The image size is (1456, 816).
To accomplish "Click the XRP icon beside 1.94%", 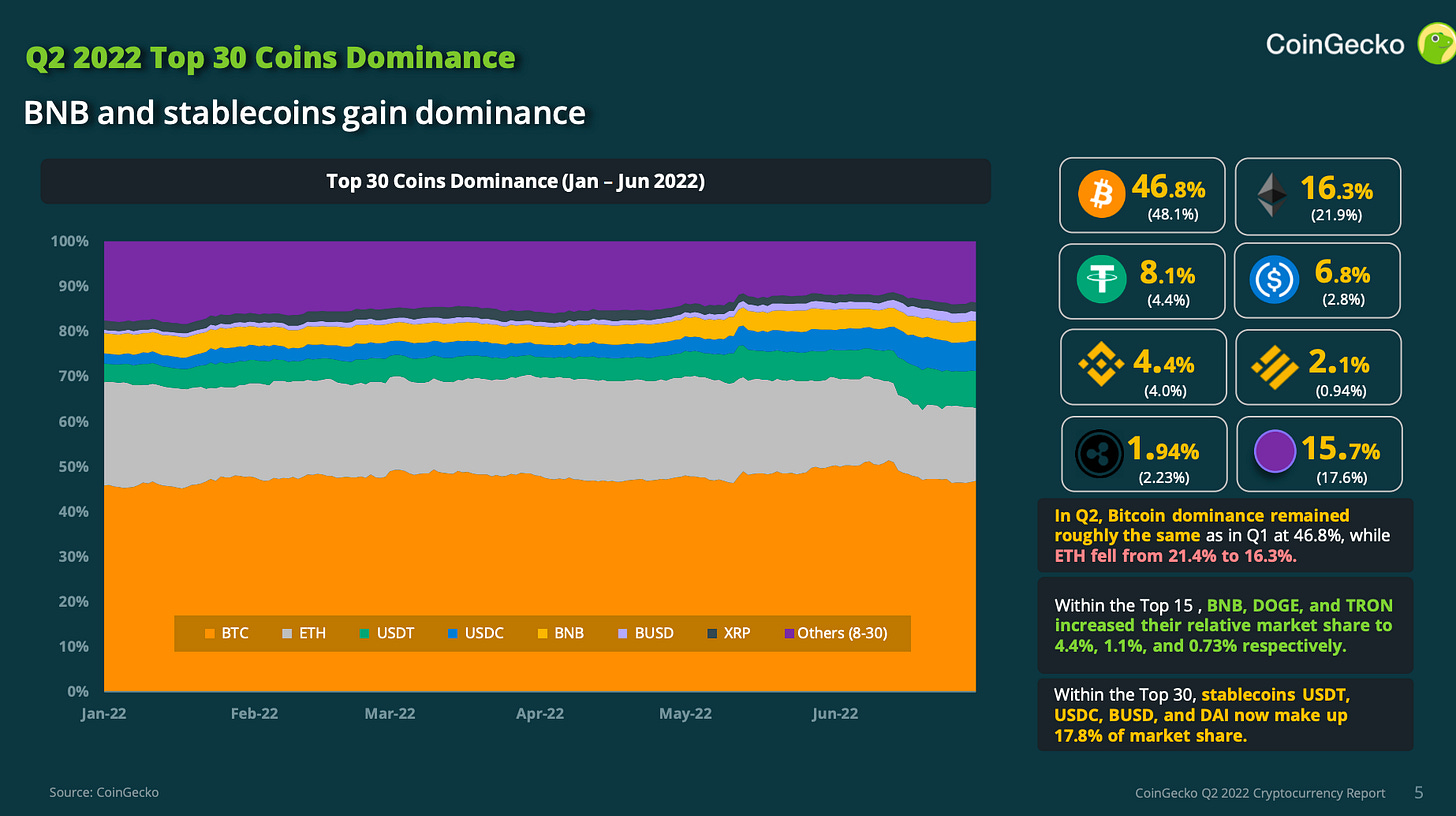I will [x=1100, y=453].
